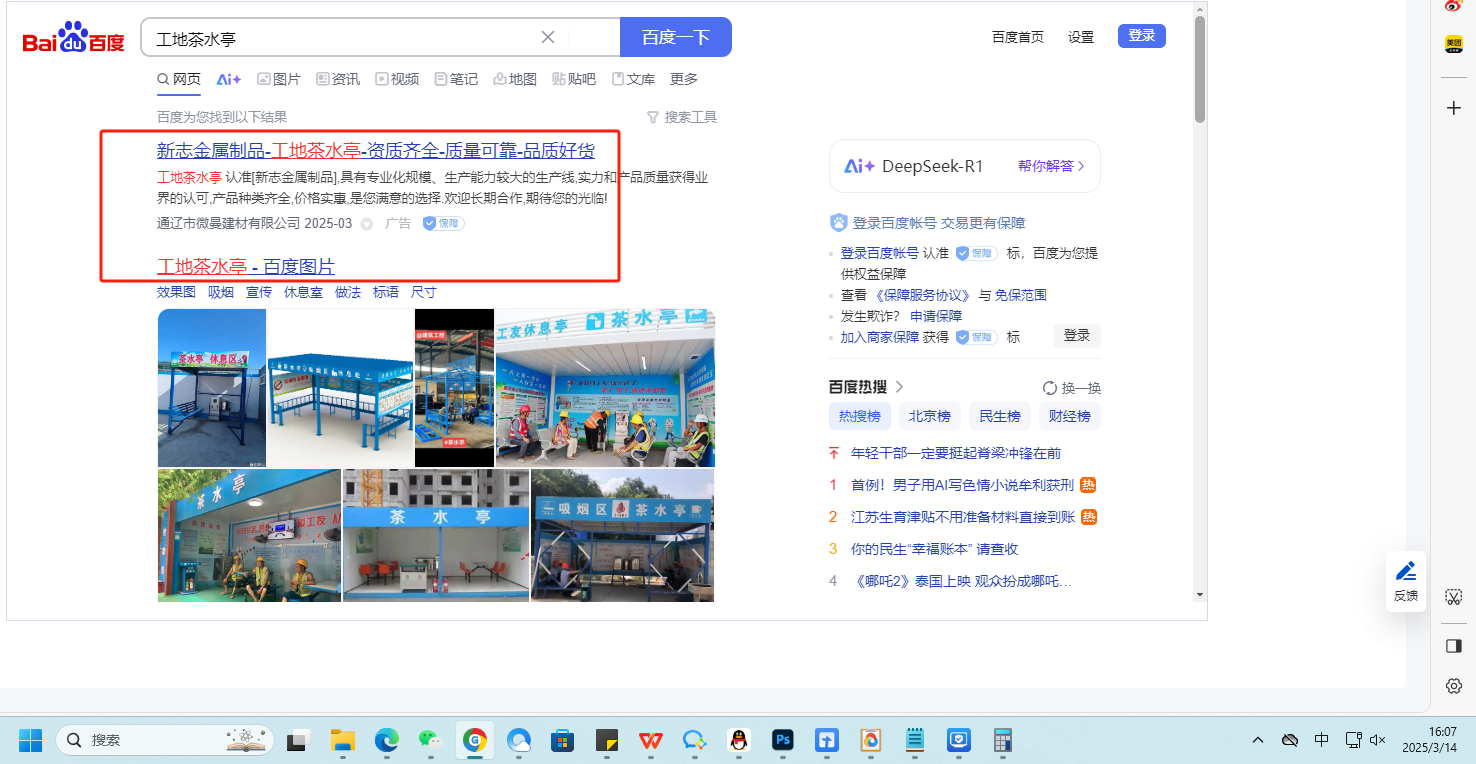The width and height of the screenshot is (1476, 764).
Task: Open Photoshop from the taskbar
Action: (783, 740)
